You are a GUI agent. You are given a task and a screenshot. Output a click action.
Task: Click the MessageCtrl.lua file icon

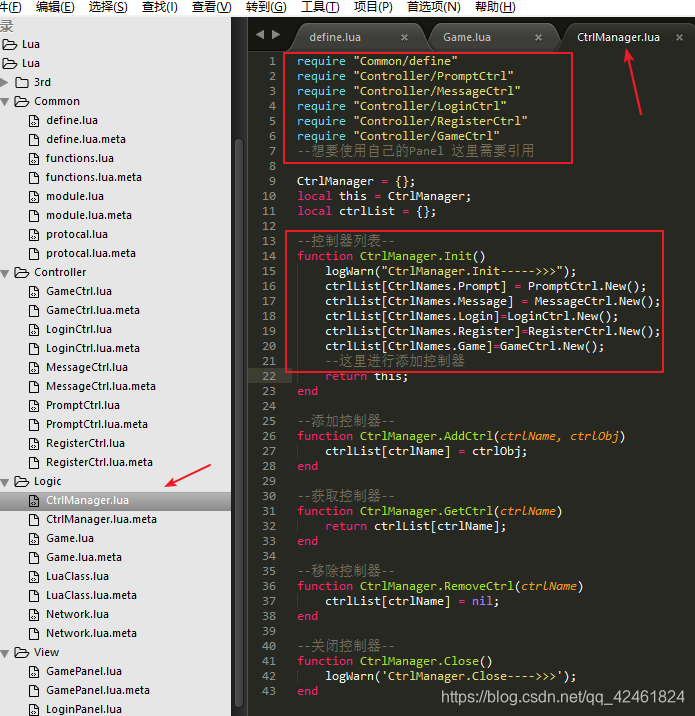pyautogui.click(x=34, y=368)
